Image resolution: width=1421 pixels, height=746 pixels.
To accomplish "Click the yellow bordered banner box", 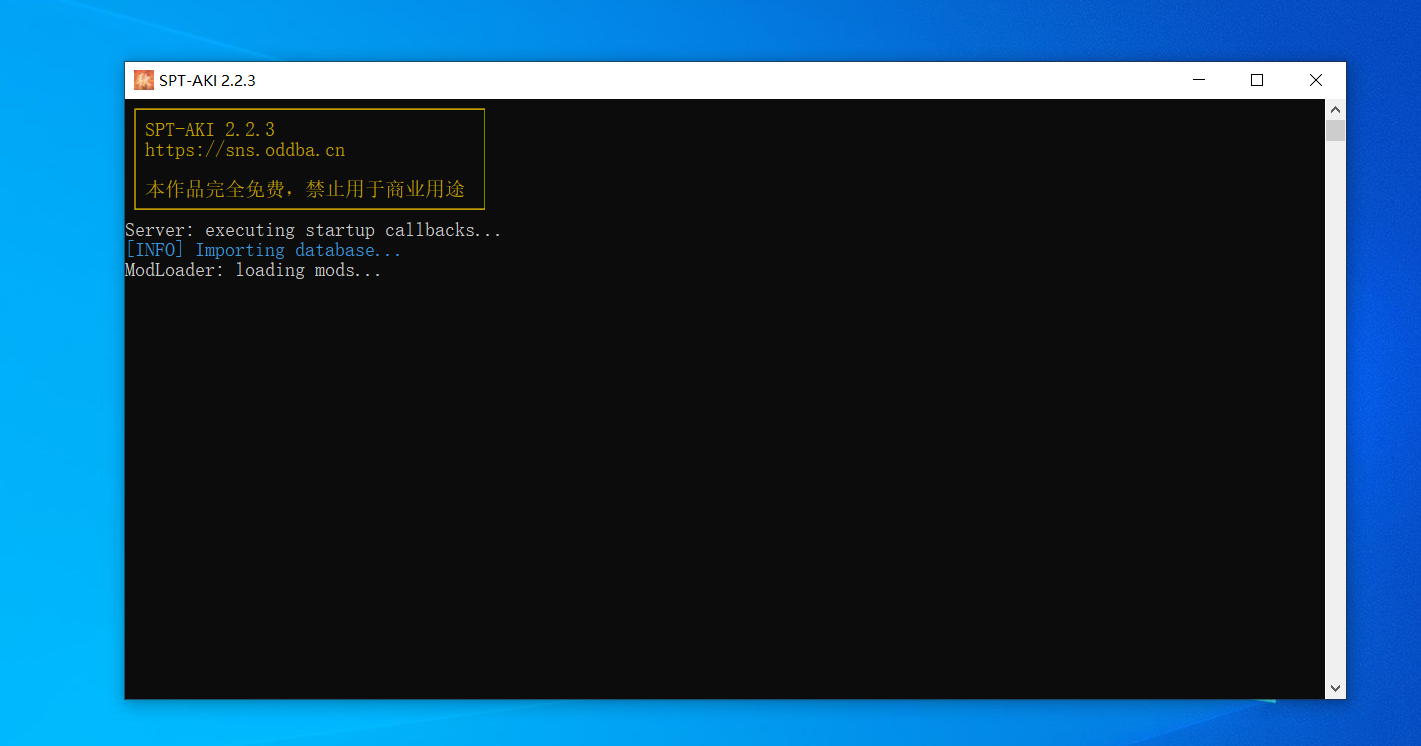I will tap(308, 158).
